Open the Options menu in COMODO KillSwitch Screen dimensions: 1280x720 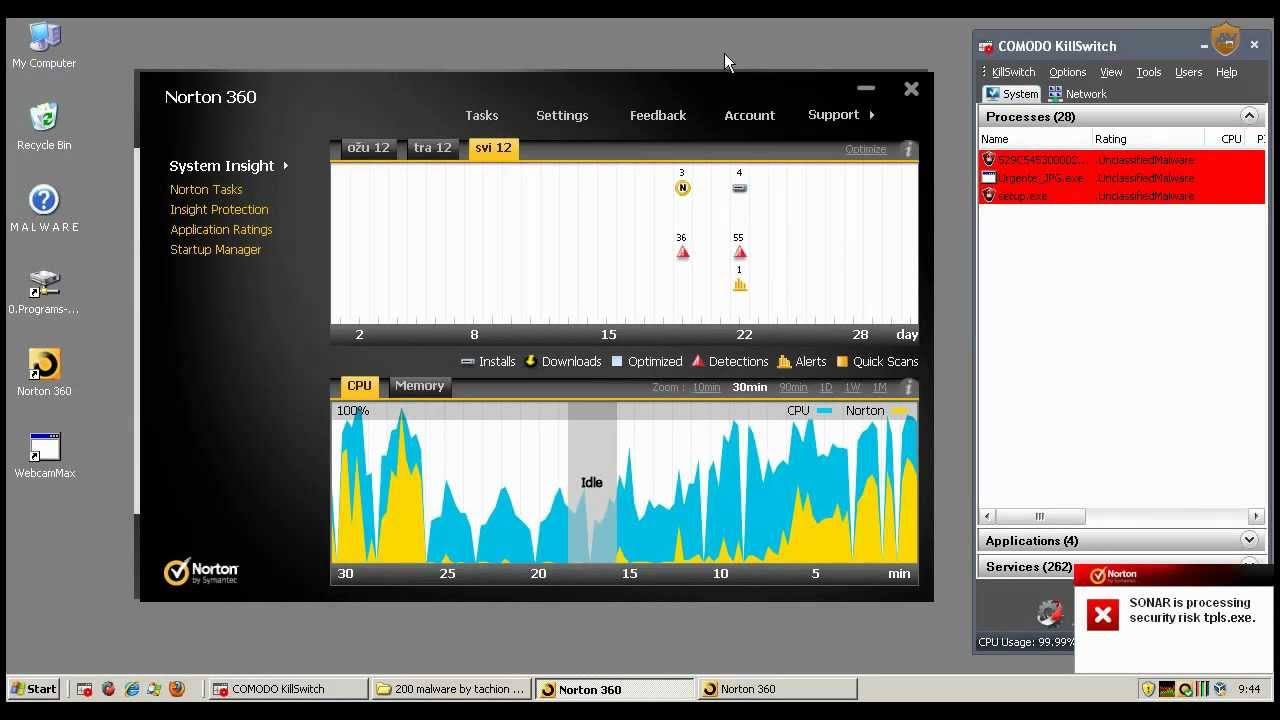tap(1067, 72)
